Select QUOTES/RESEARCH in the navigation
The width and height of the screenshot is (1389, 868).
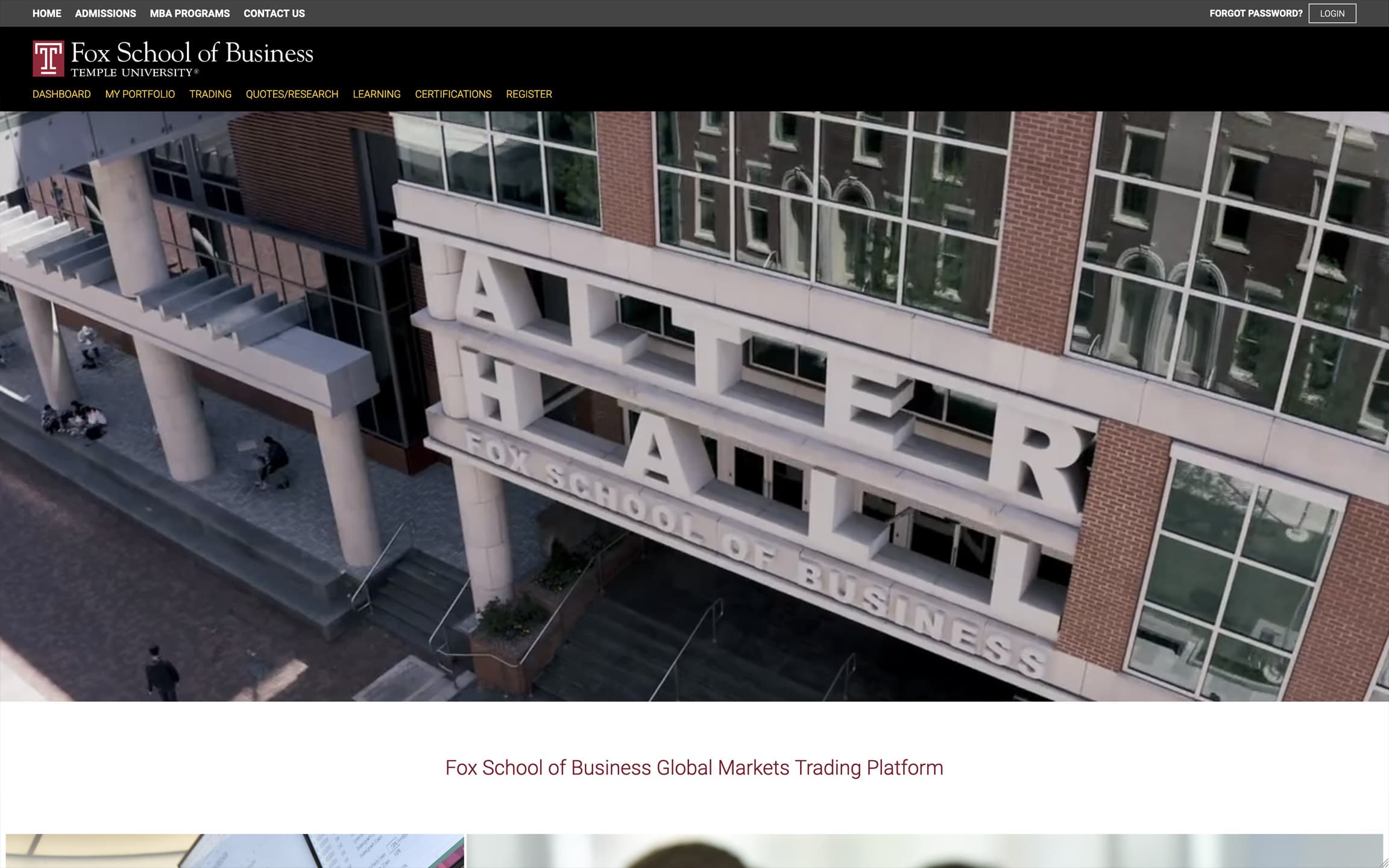(x=292, y=94)
